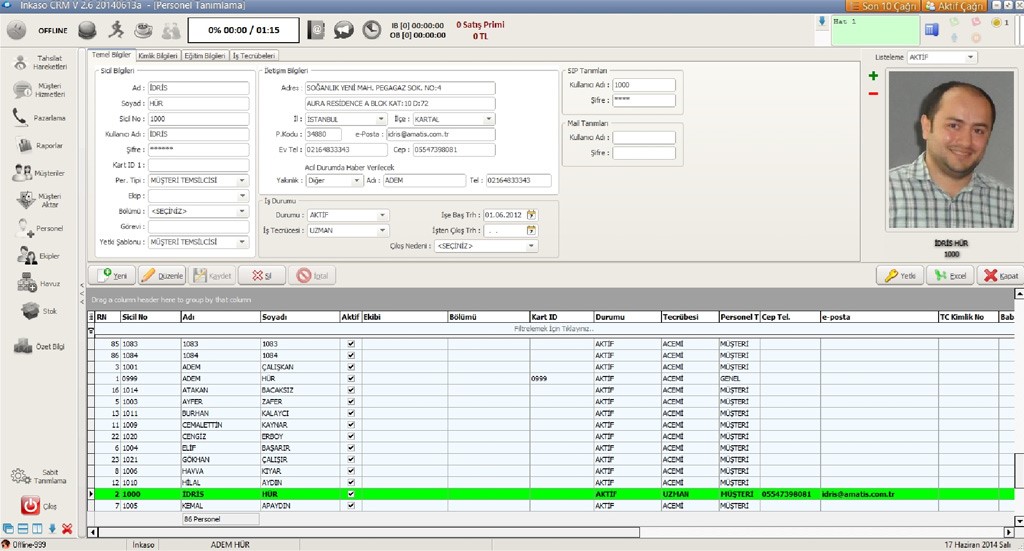1024x551 pixels.
Task: Click the Düzenle button
Action: tap(161, 275)
